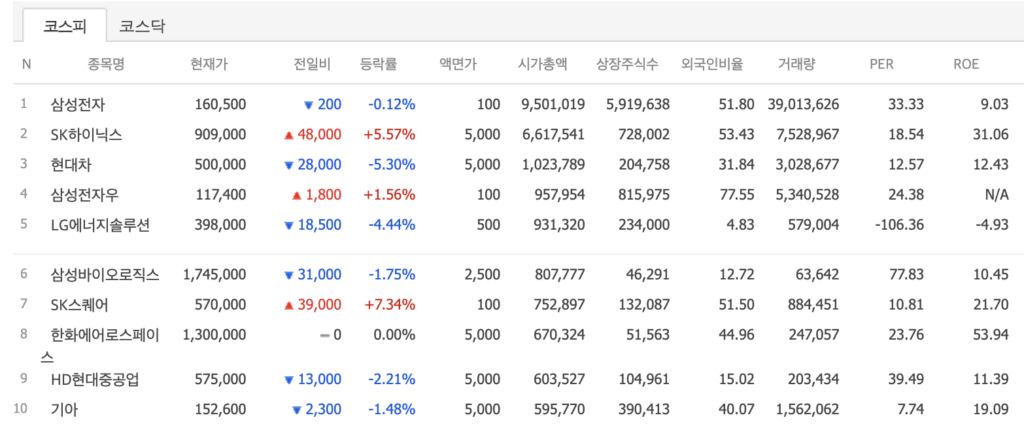Select the +7.34% change rate
1024x428 pixels.
click(x=391, y=305)
